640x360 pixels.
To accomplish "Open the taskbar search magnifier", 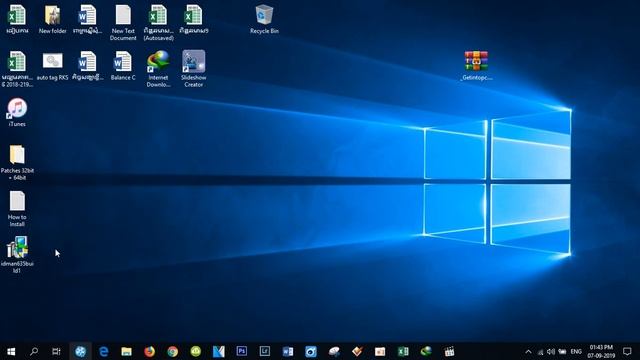I will pyautogui.click(x=34, y=351).
